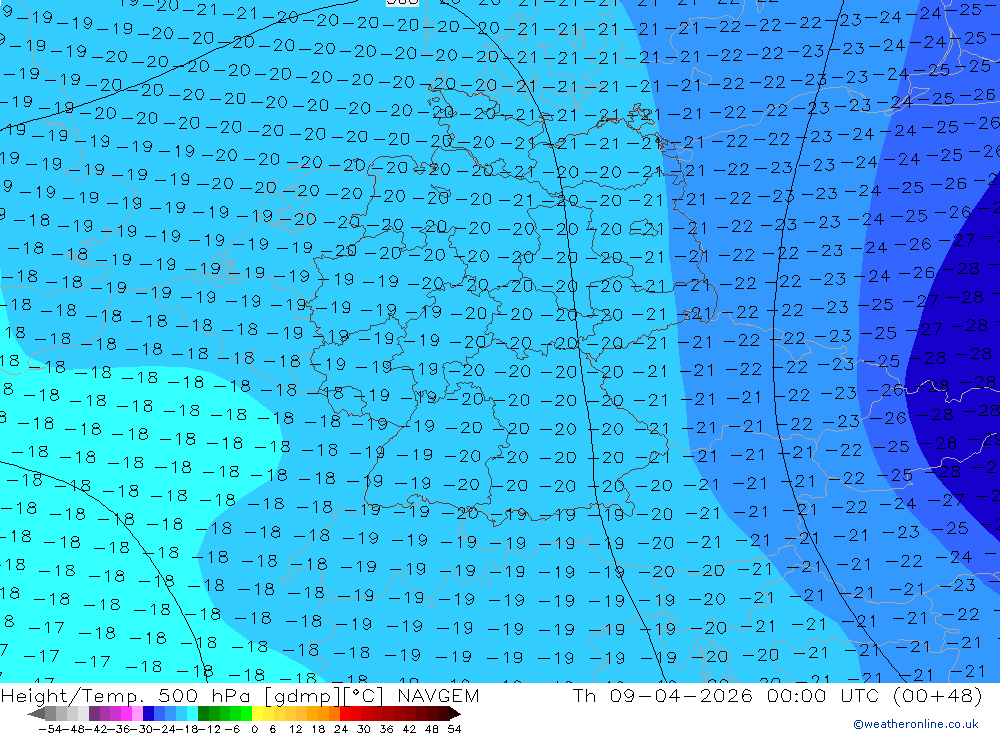Click the 'Height/Temp. 500 hPa' map title
This screenshot has width=1000, height=733.
[x=126, y=696]
